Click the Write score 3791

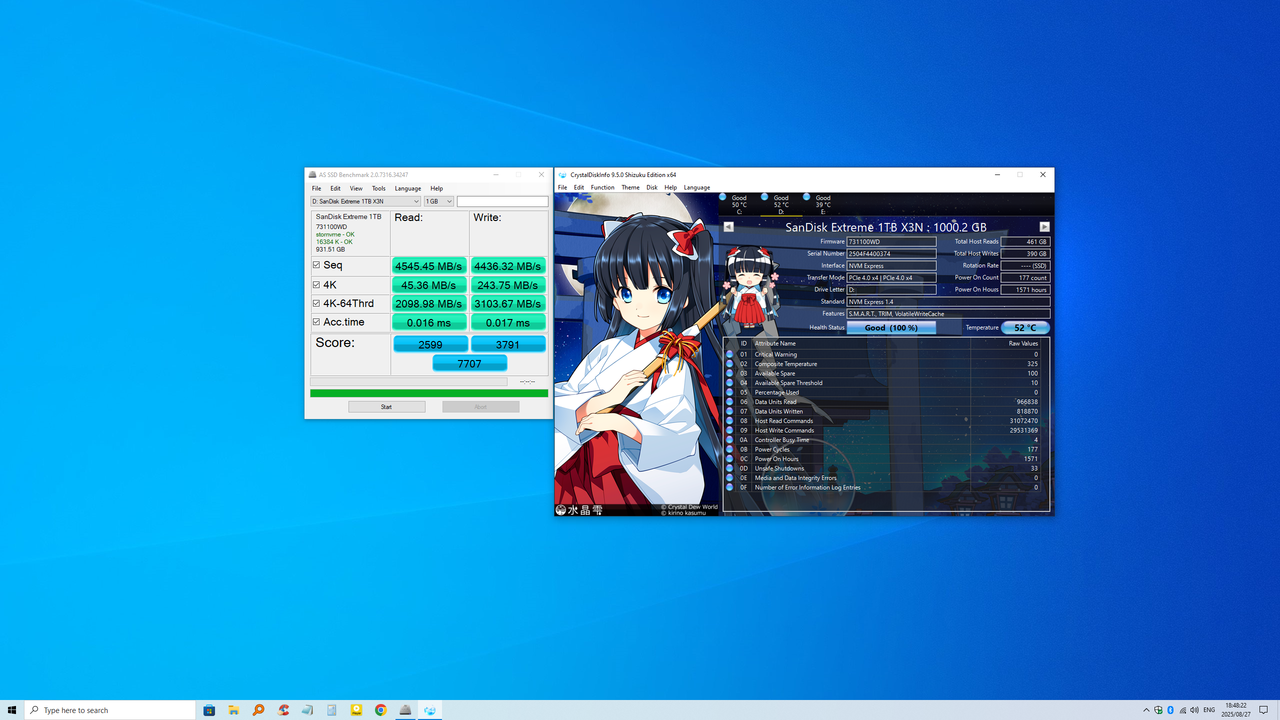coord(508,344)
